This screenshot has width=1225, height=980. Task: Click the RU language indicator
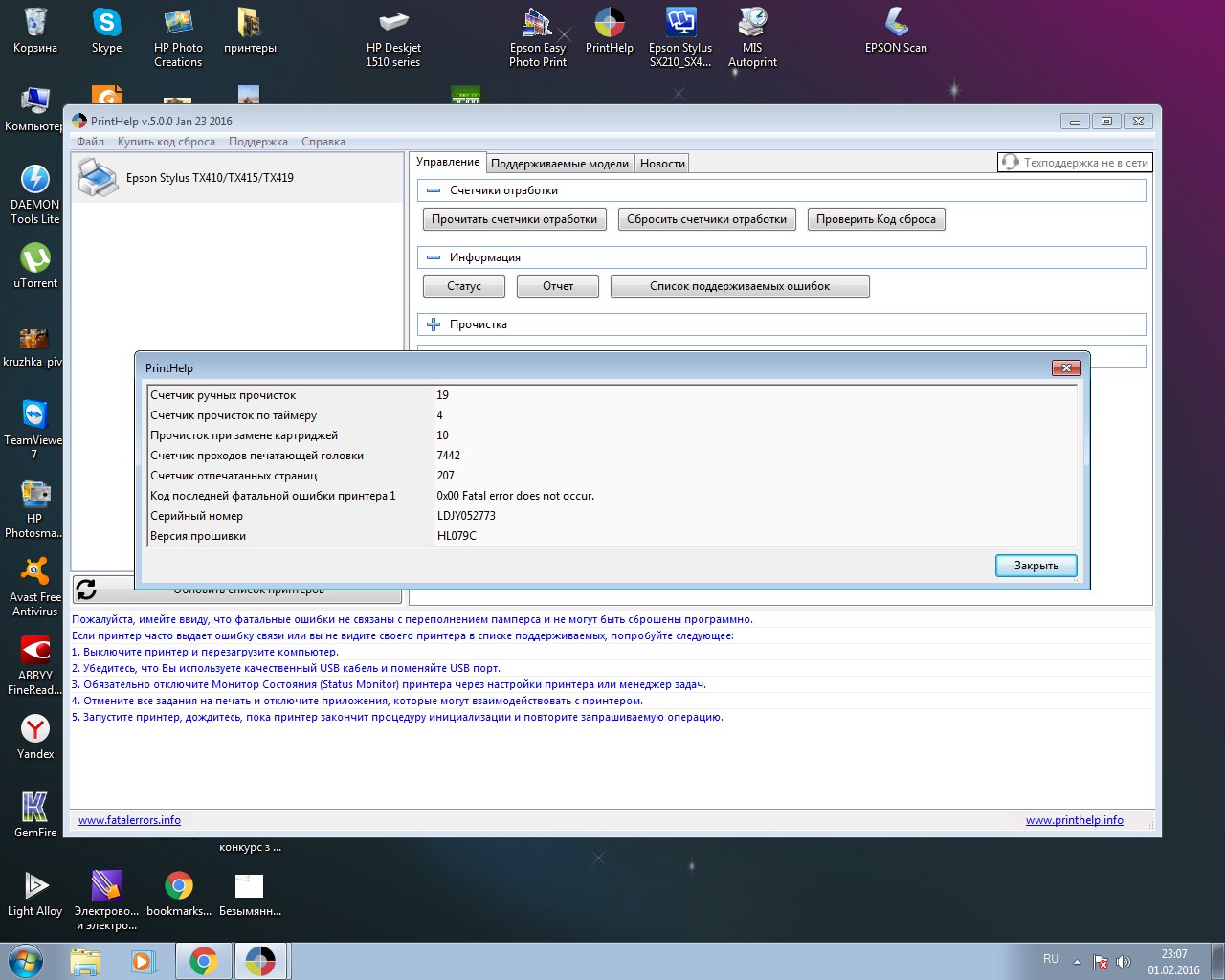pos(1051,959)
